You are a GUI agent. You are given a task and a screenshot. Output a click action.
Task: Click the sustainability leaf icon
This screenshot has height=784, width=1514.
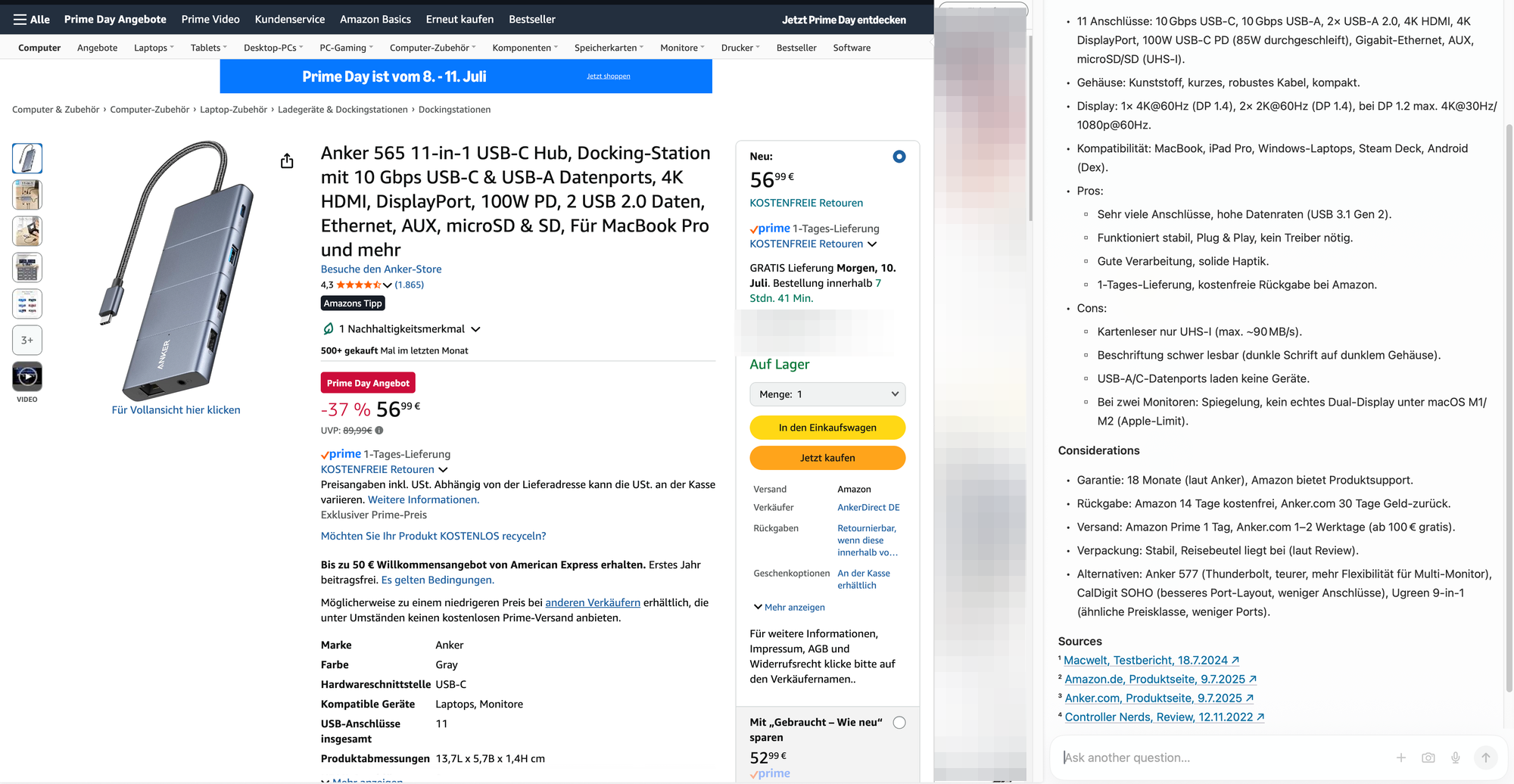coord(328,329)
